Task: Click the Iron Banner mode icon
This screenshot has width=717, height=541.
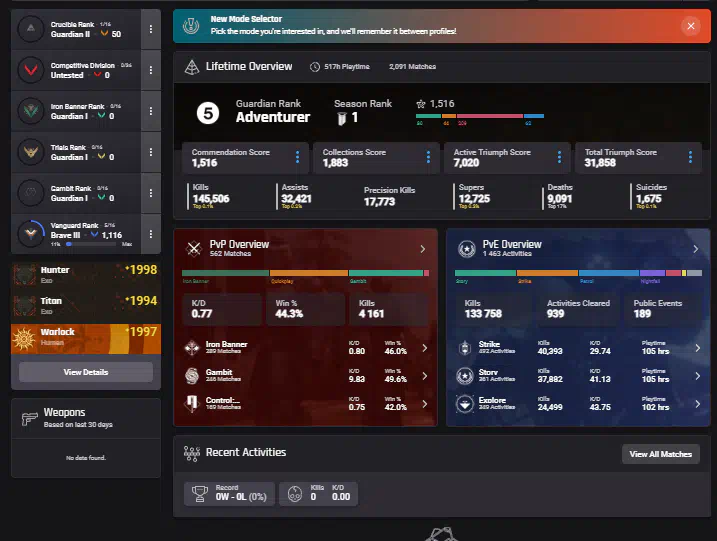Action: (x=192, y=348)
